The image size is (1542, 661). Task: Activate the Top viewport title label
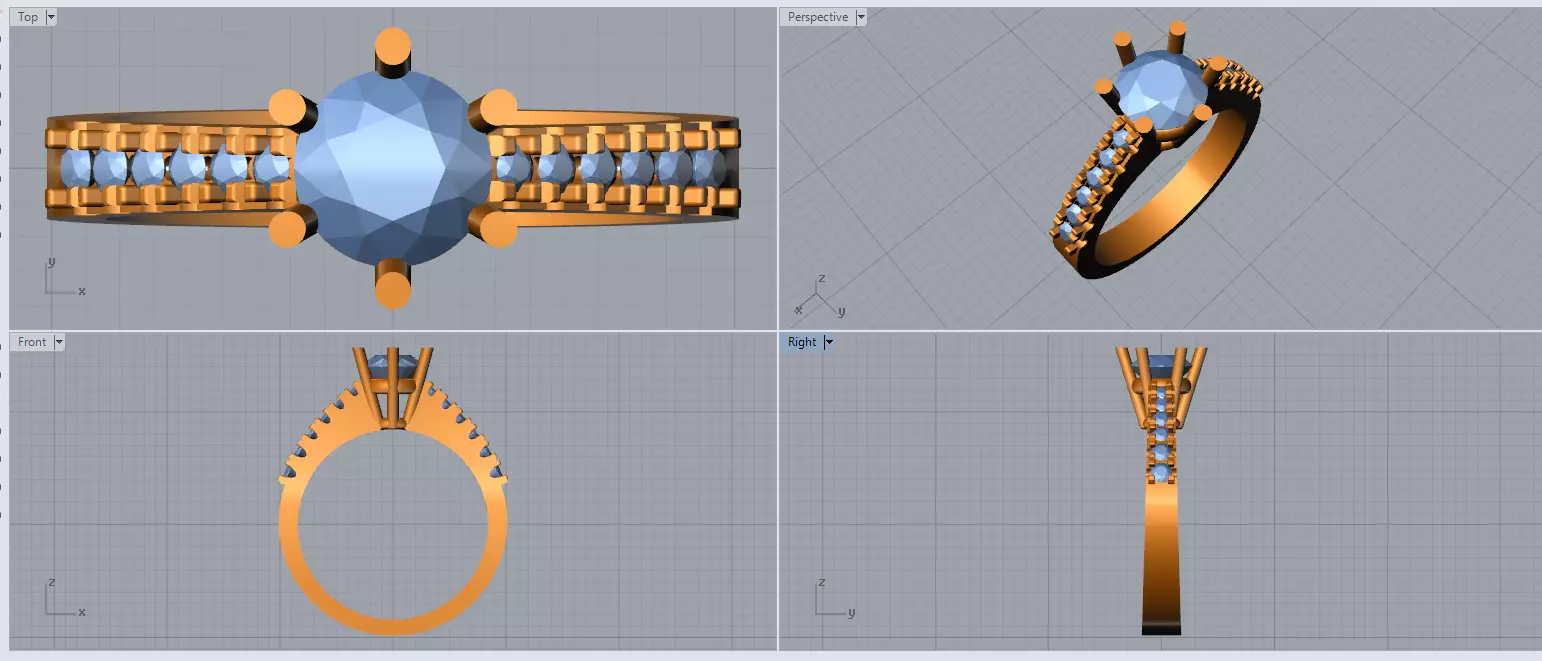point(28,17)
